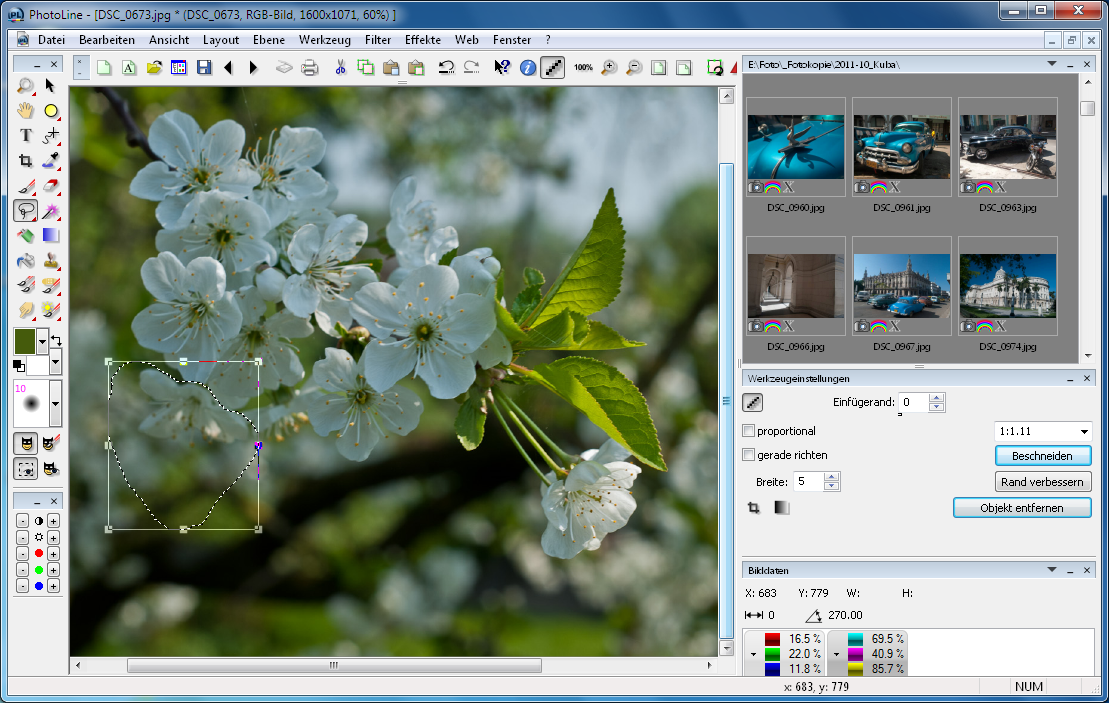This screenshot has height=703, width=1109.
Task: Click the blue info icon
Action: (x=528, y=68)
